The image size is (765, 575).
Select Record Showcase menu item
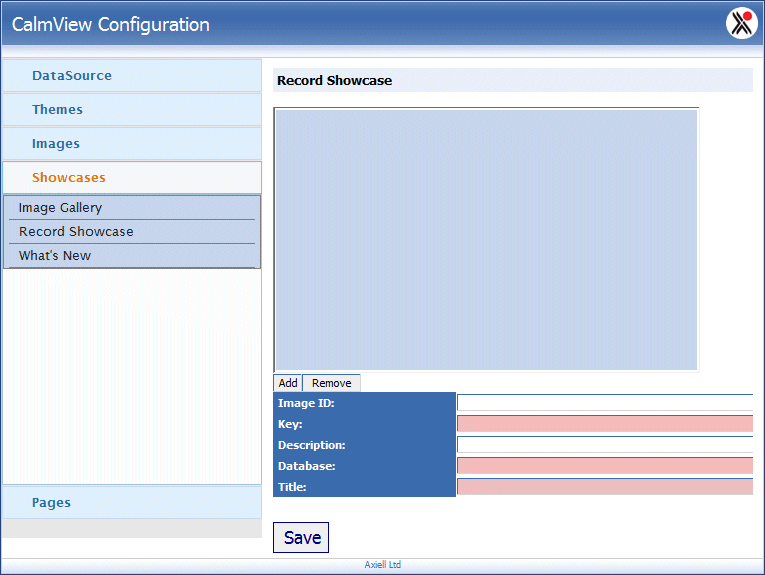pos(76,232)
